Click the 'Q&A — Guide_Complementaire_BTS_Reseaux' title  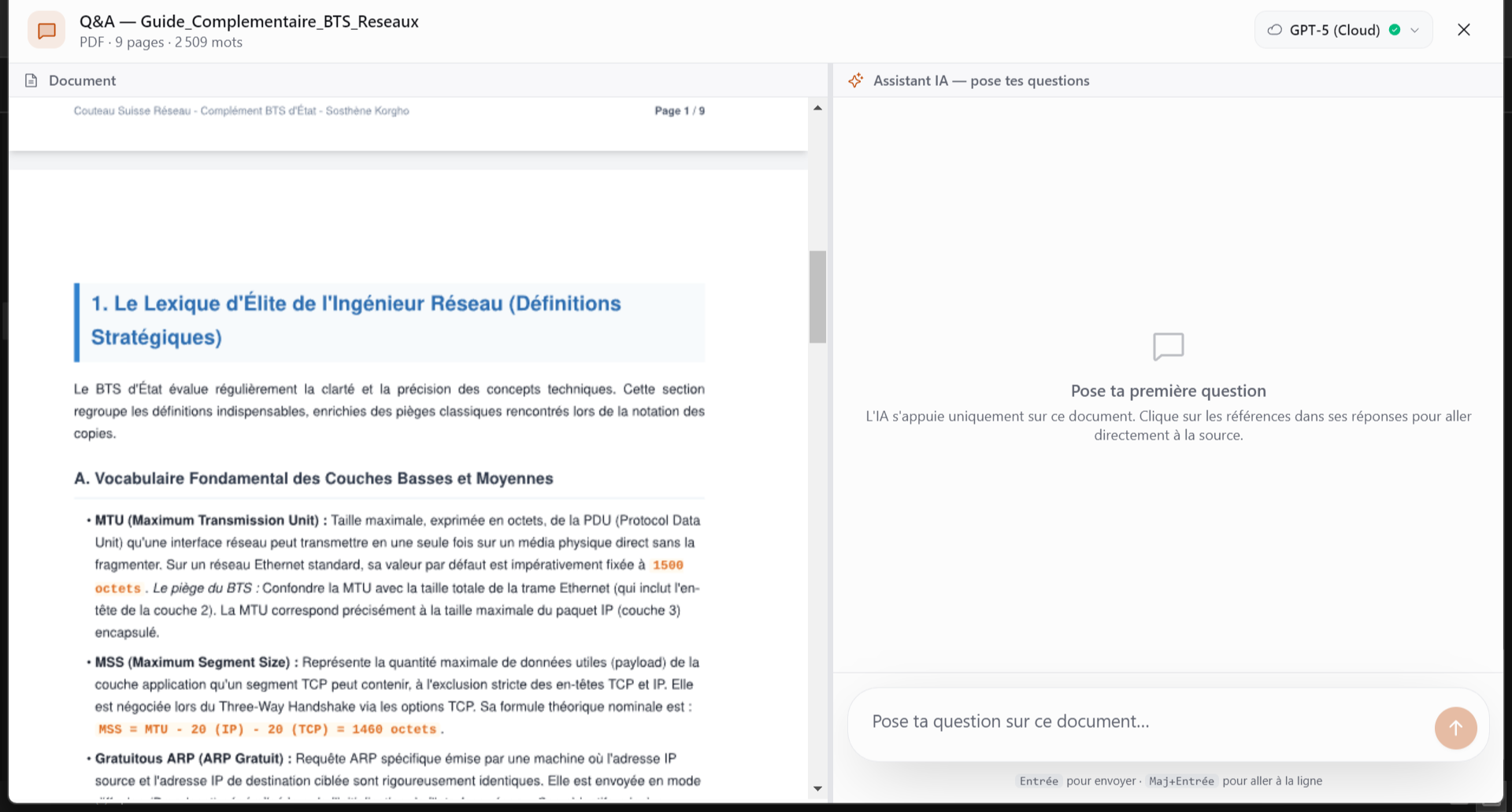[x=249, y=21]
